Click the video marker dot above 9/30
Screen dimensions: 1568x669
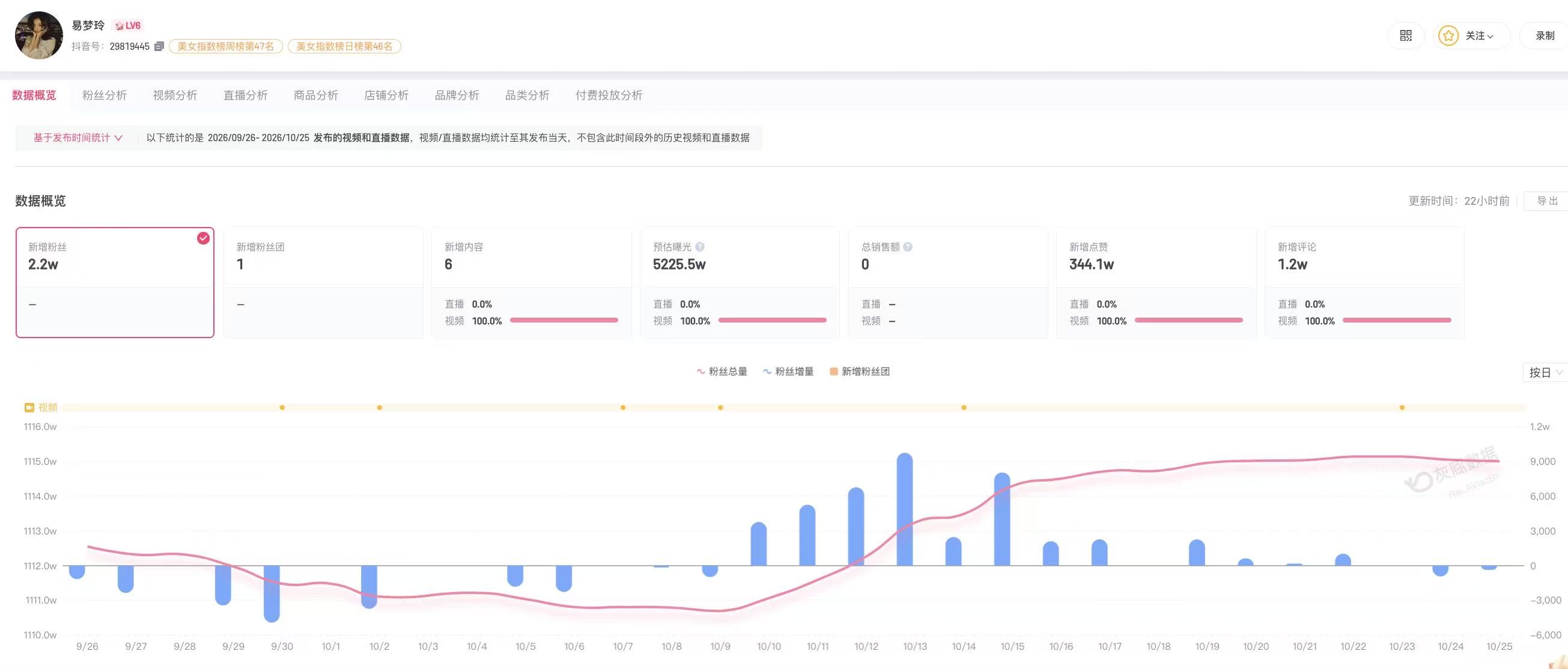coord(282,407)
